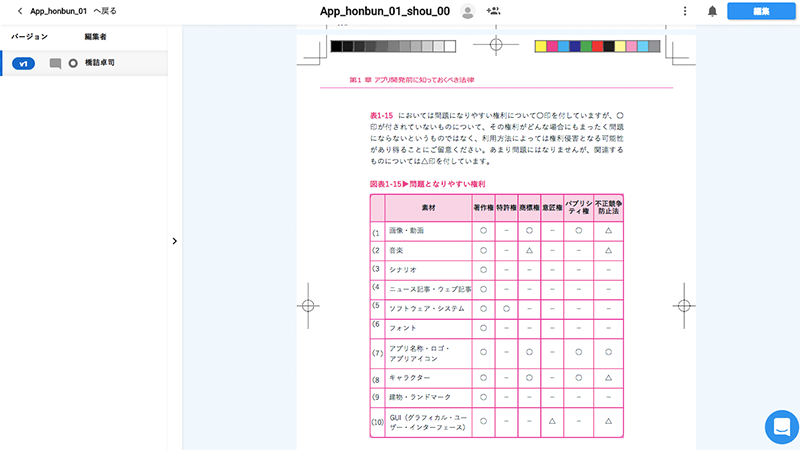Click the document title App_honbun_01_shou_00
The image size is (800, 450).
[385, 11]
